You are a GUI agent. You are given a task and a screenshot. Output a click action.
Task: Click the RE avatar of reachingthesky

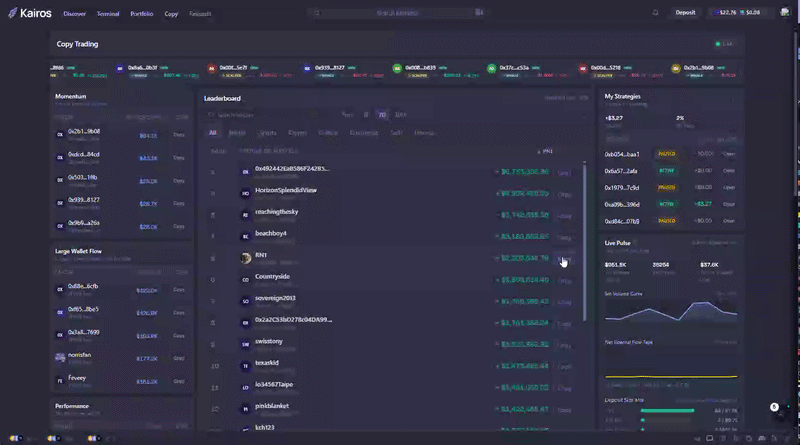pyautogui.click(x=245, y=215)
